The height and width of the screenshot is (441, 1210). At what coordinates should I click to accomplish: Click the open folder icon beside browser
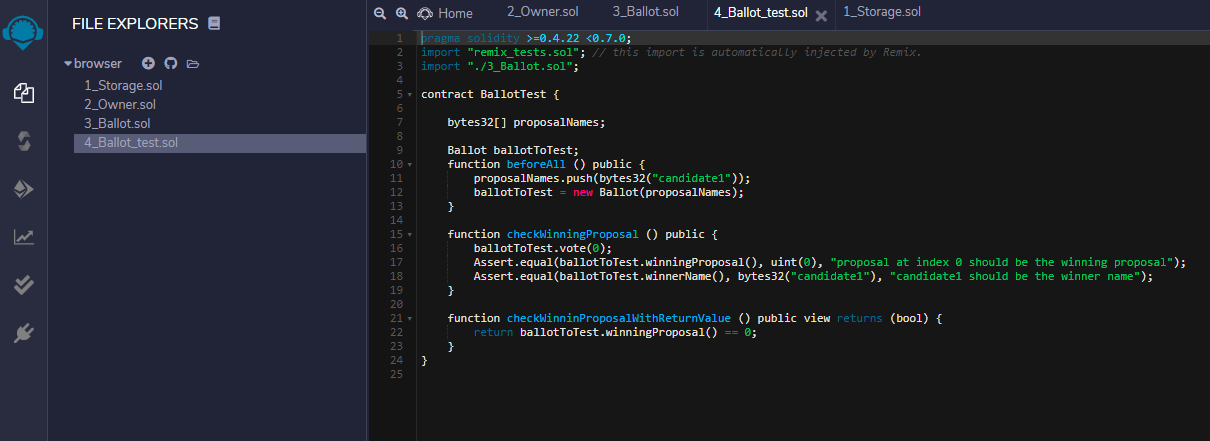[x=193, y=64]
